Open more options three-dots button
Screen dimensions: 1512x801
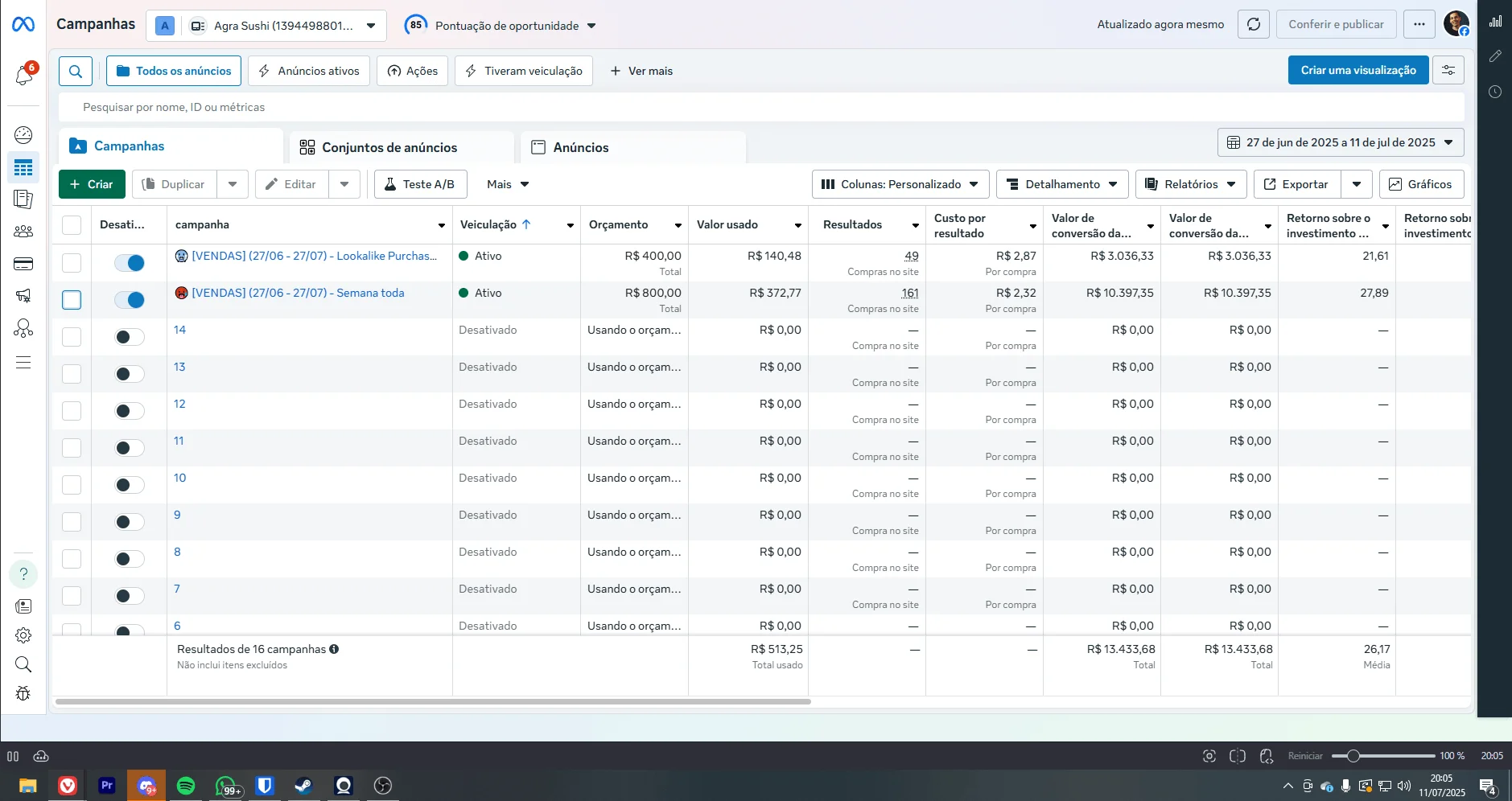1419,24
